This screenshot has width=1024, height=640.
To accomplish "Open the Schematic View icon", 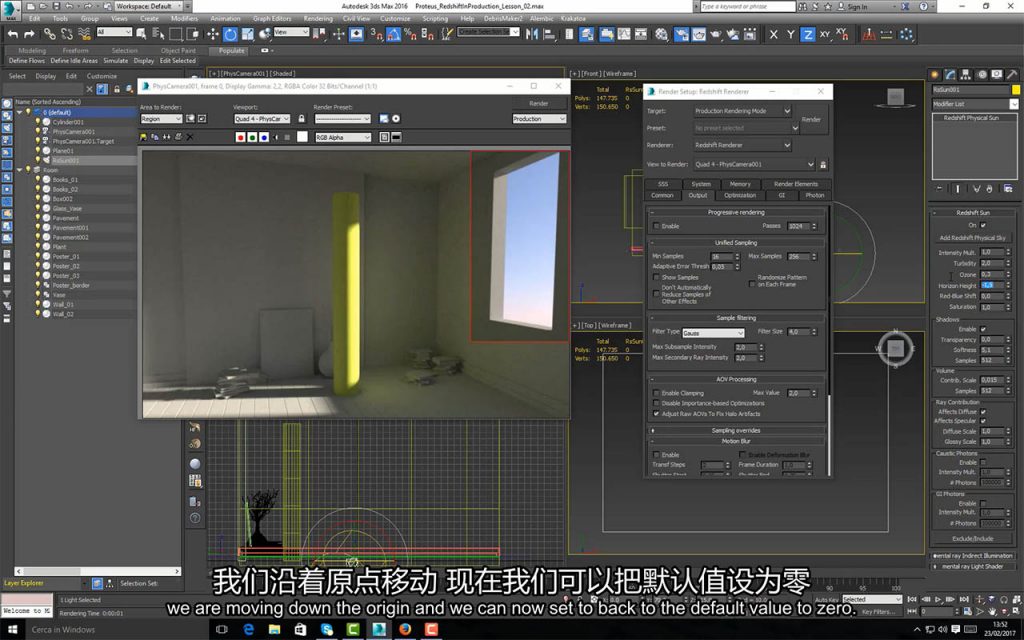I will coord(641,34).
